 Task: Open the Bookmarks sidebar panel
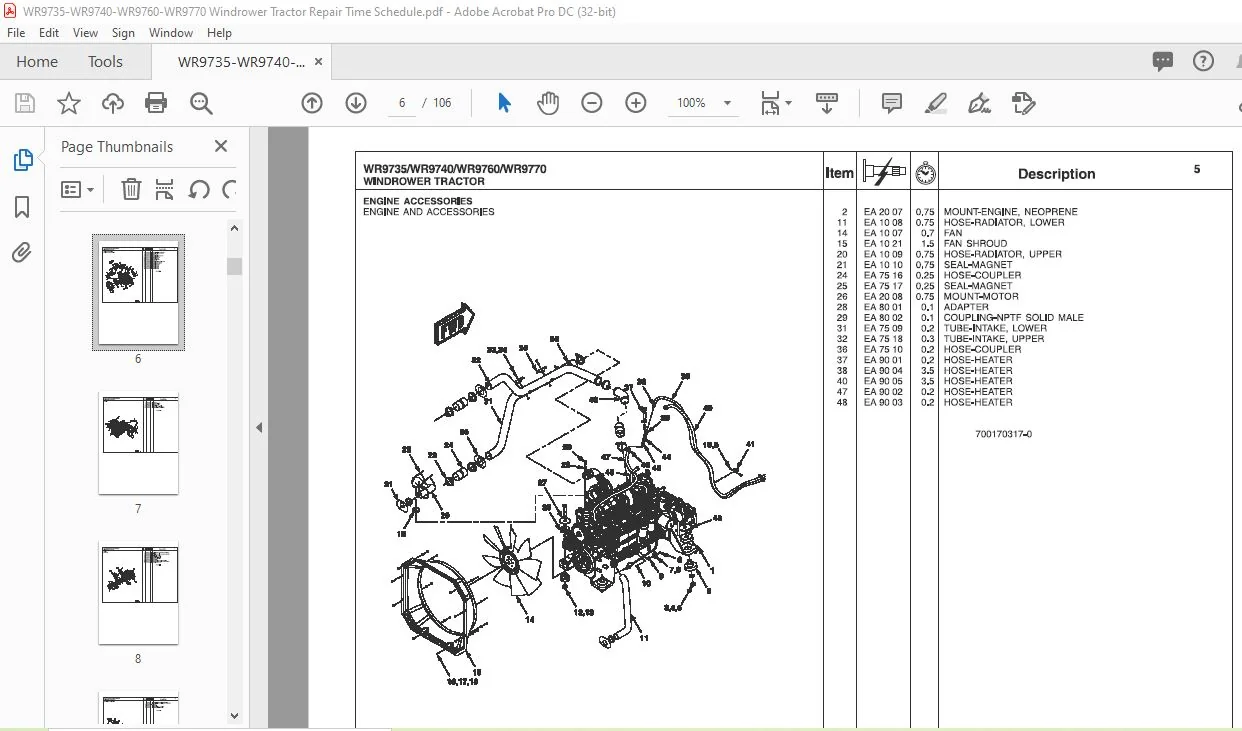(22, 207)
